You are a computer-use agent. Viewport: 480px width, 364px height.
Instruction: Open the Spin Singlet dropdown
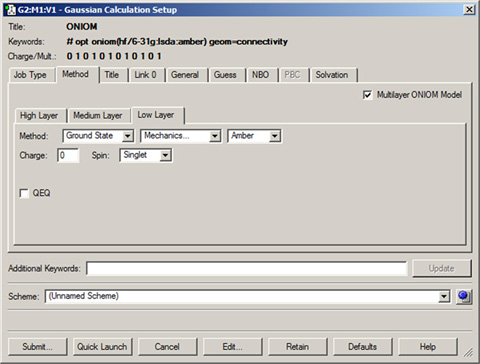[x=146, y=155]
